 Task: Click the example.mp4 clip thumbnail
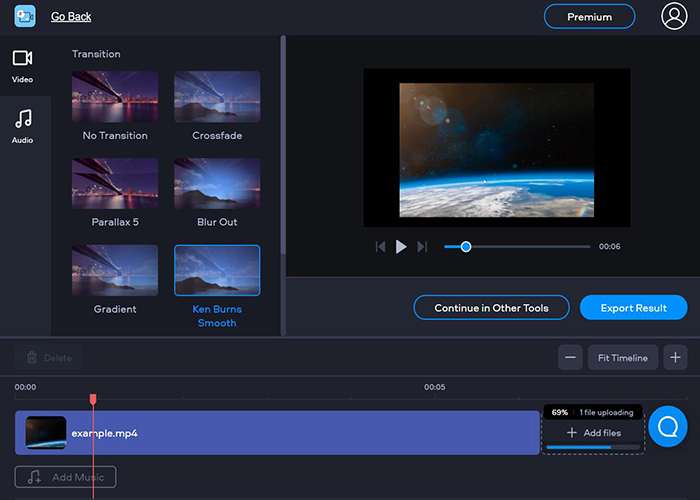46,433
